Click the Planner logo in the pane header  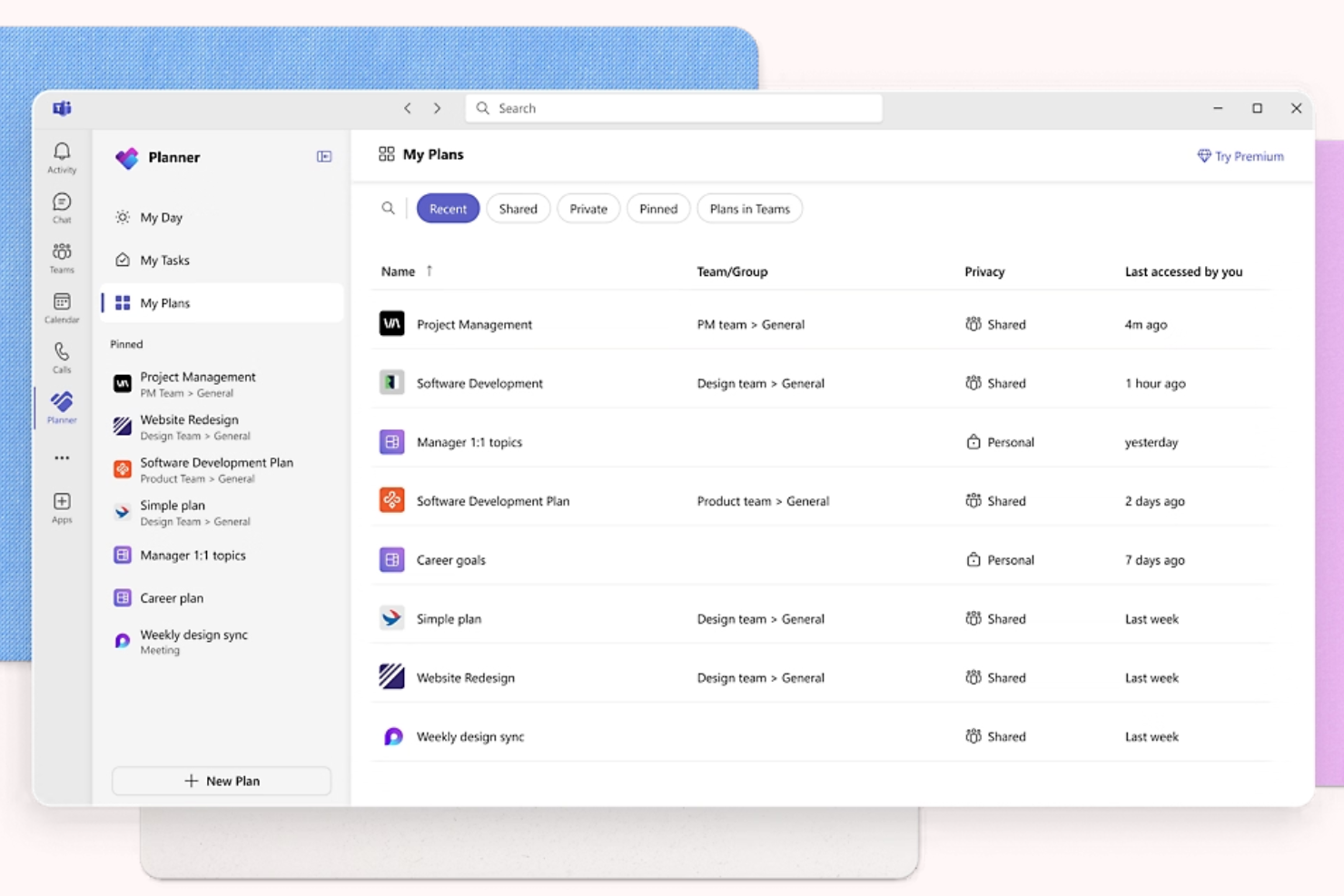pyautogui.click(x=127, y=158)
